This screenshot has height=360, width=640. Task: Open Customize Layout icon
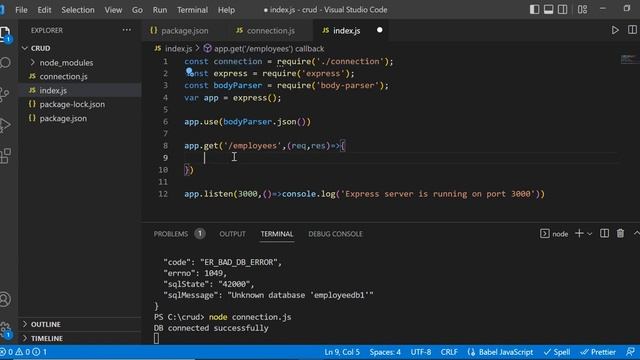(x=582, y=9)
